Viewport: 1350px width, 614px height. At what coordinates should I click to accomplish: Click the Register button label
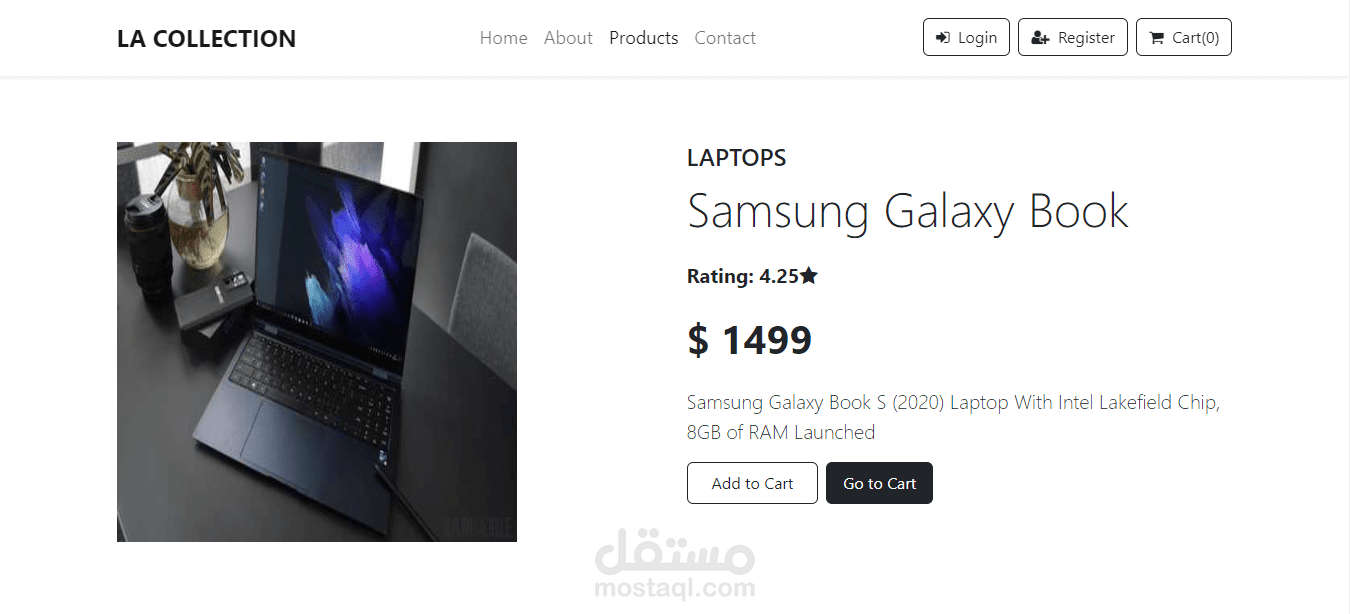[x=1086, y=38]
